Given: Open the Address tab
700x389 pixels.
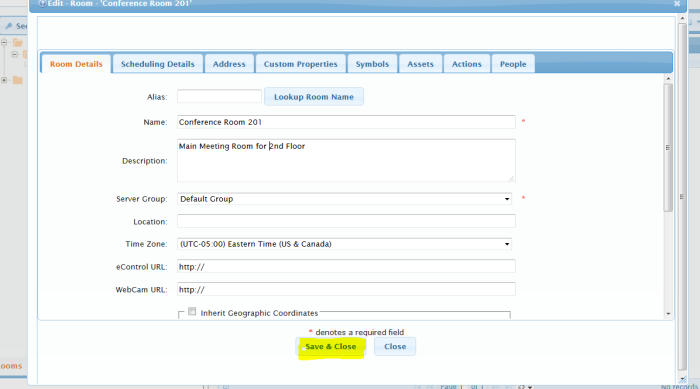Looking at the screenshot, I should (x=229, y=64).
